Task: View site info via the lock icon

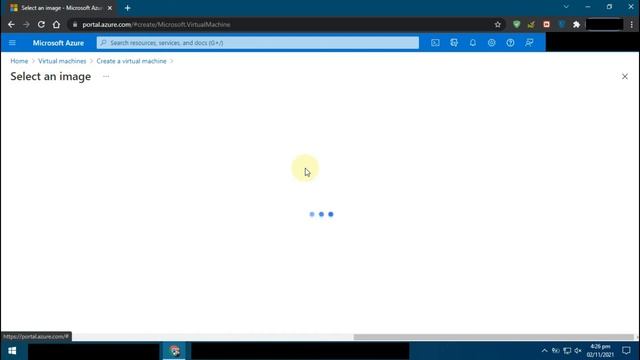Action: click(x=75, y=24)
